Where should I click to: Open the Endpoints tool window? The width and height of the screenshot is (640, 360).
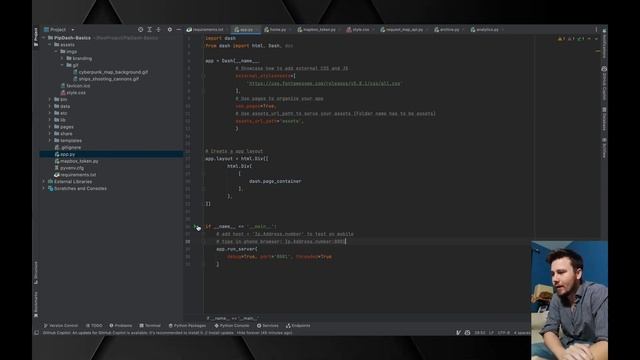[x=298, y=325]
